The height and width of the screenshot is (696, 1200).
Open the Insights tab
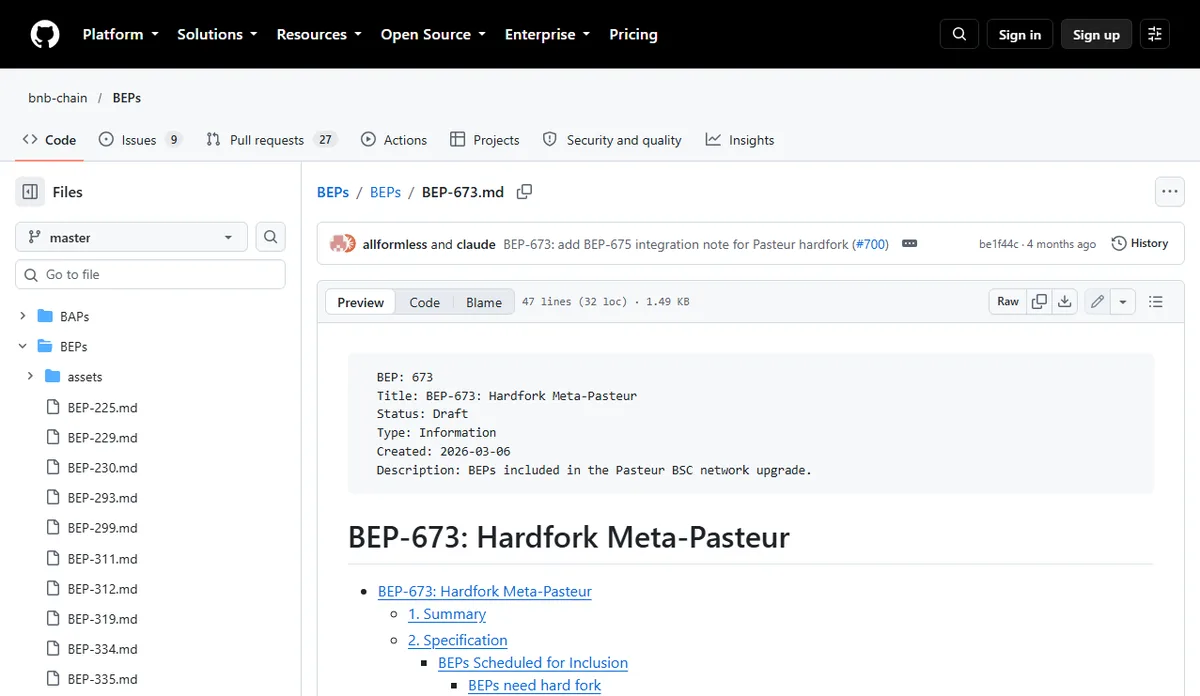click(740, 140)
